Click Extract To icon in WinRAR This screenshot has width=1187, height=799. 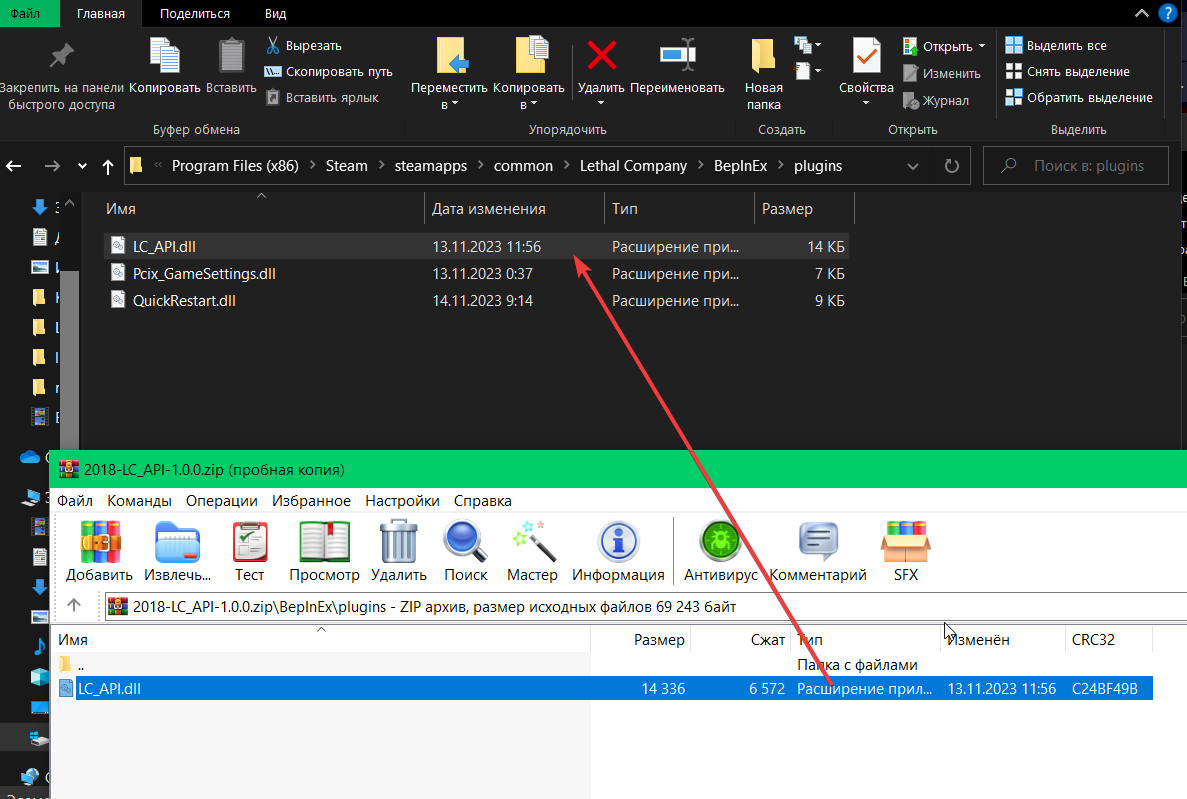pos(177,542)
